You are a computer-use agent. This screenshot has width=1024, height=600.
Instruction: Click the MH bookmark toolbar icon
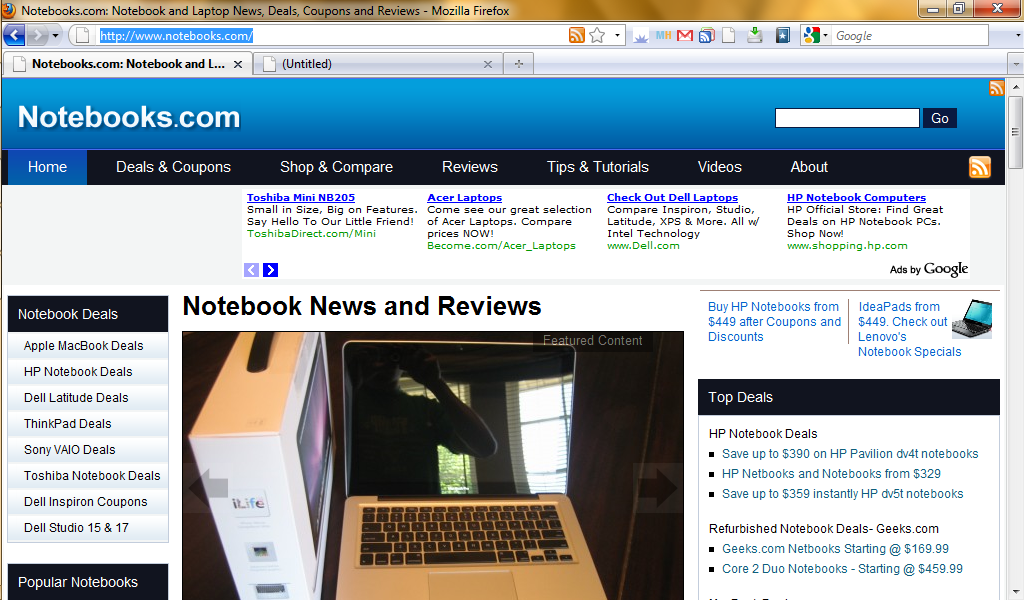[664, 35]
